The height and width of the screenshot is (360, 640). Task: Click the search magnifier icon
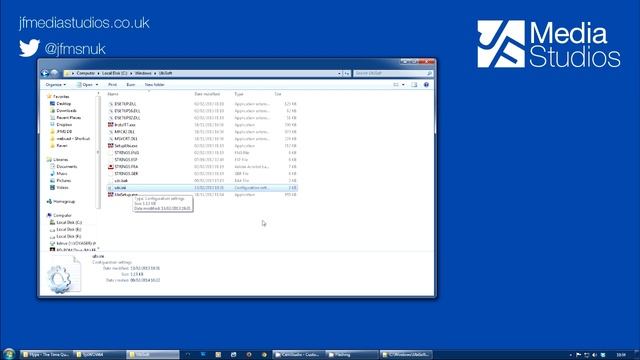pos(429,73)
